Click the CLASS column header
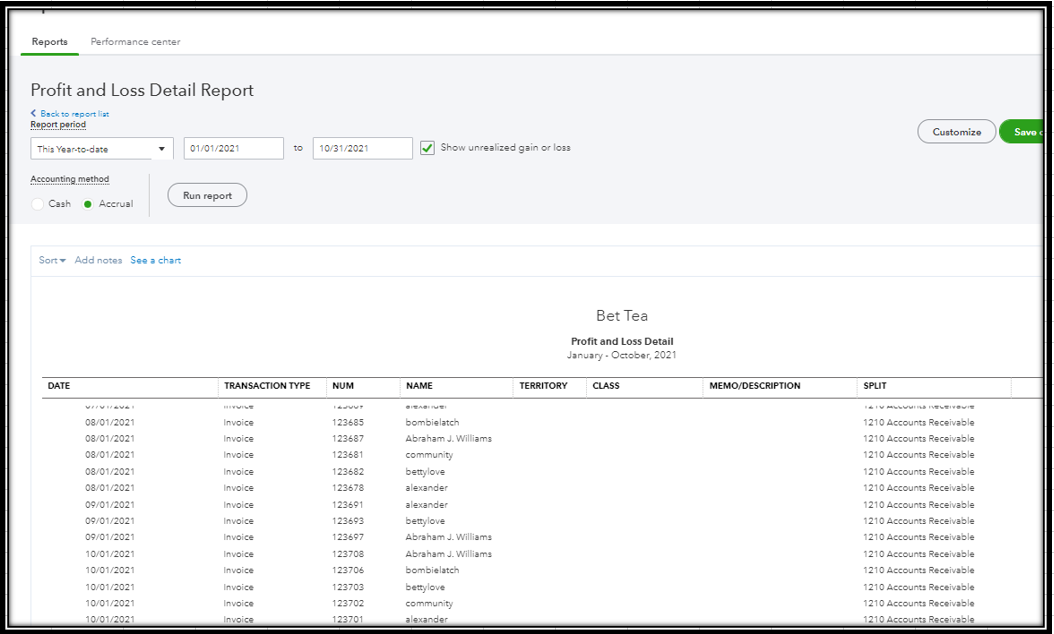This screenshot has height=634, width=1054. point(606,386)
